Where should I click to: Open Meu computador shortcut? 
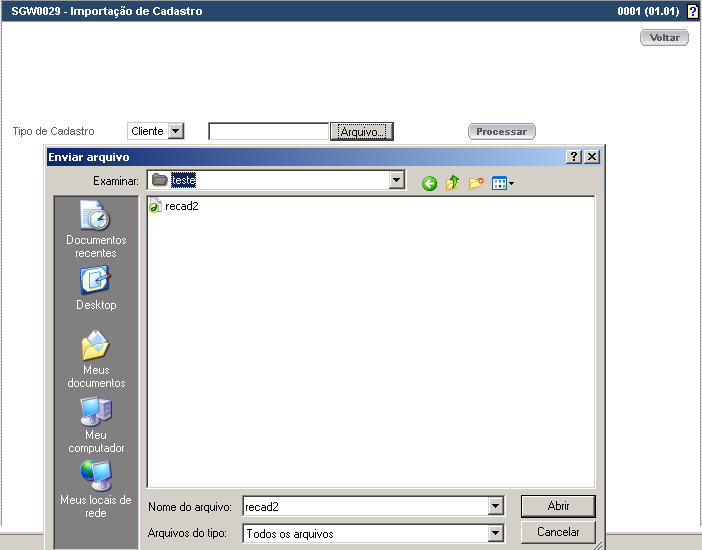pos(96,425)
